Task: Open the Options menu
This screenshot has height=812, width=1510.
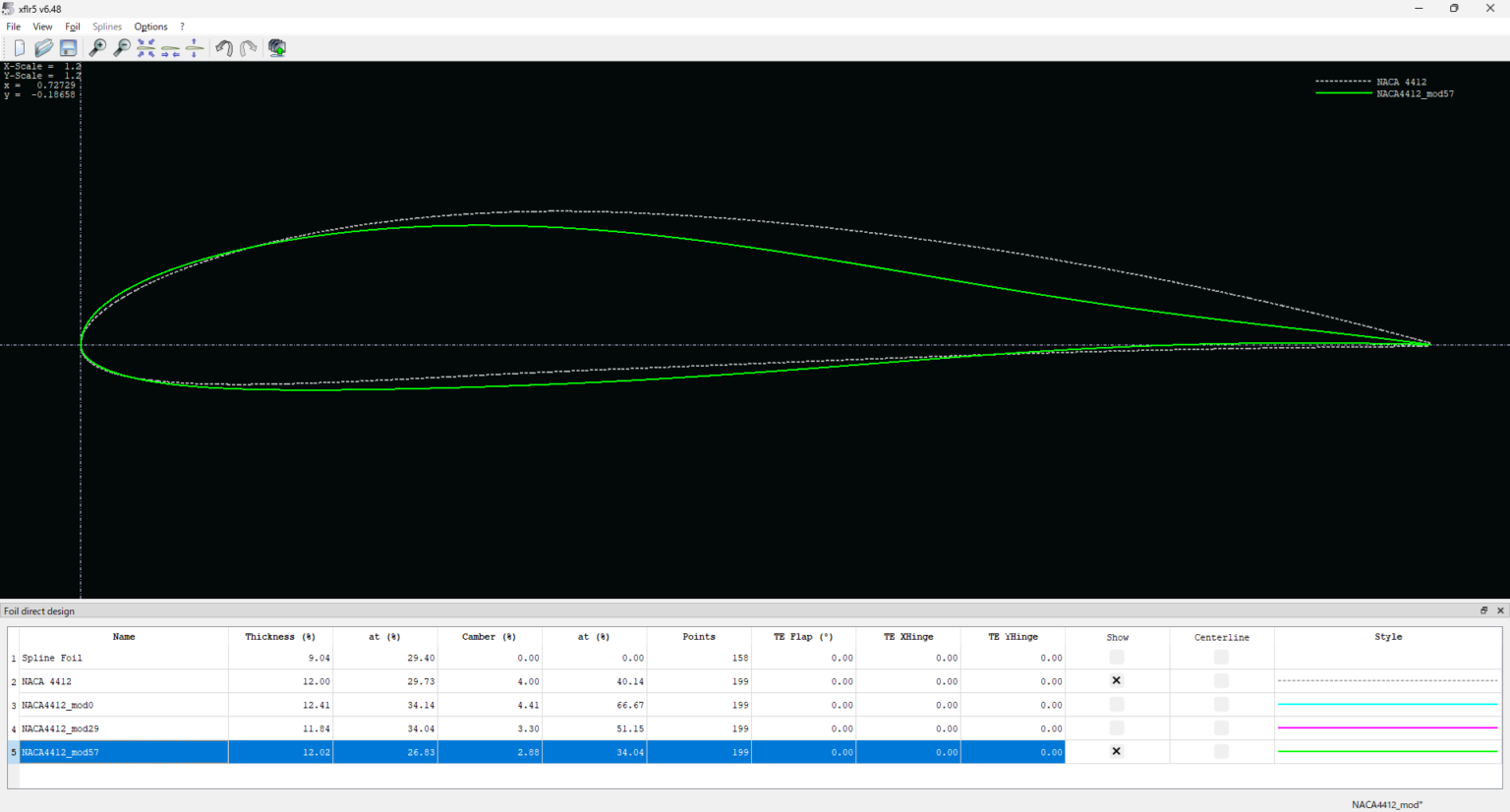Action: [x=150, y=27]
